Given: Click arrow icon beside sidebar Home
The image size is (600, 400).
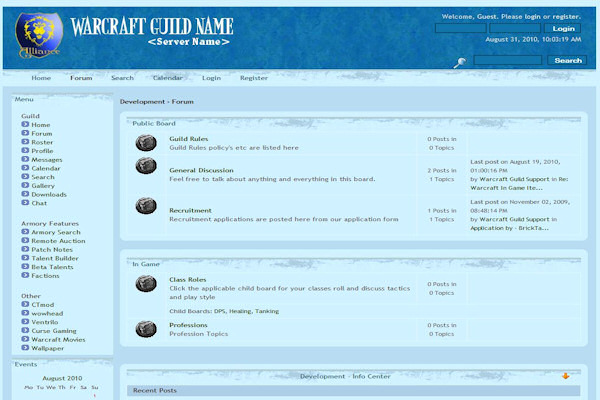Looking at the screenshot, I should 25,124.
